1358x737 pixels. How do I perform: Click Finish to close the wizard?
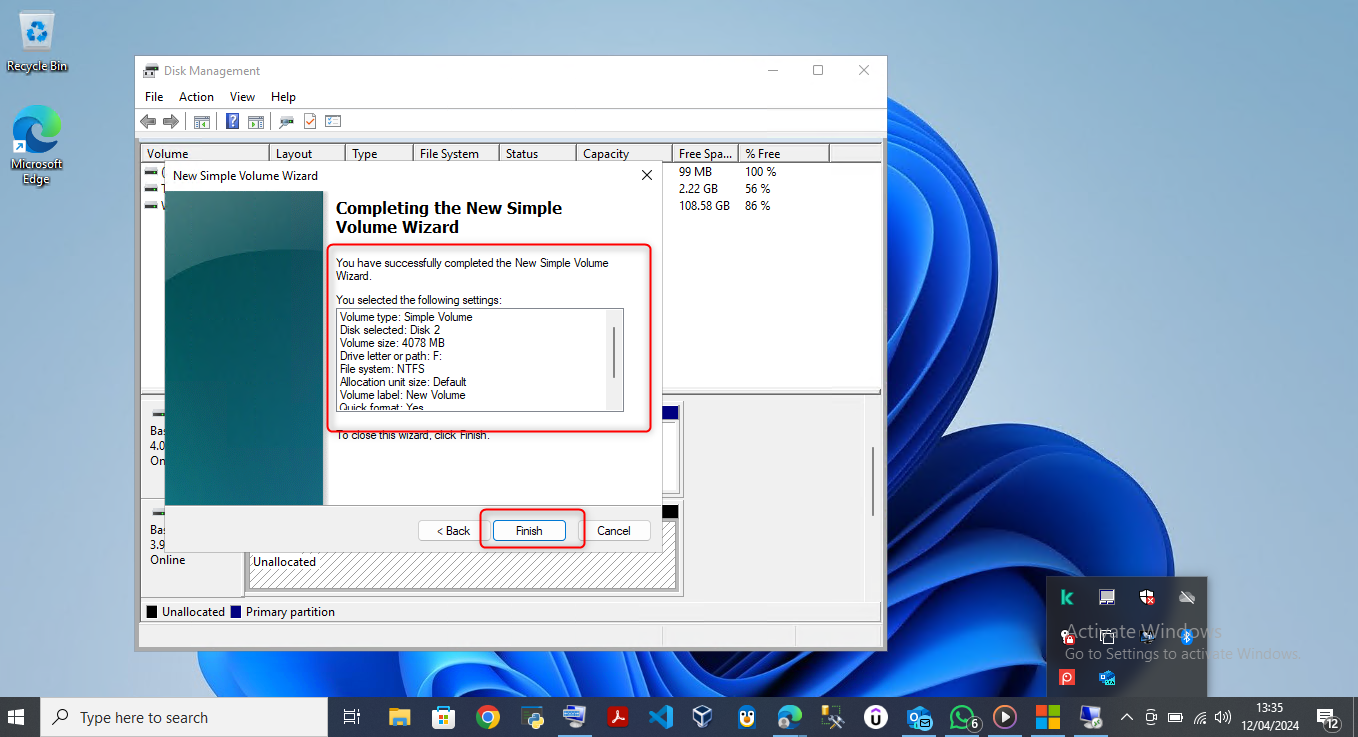(x=529, y=531)
